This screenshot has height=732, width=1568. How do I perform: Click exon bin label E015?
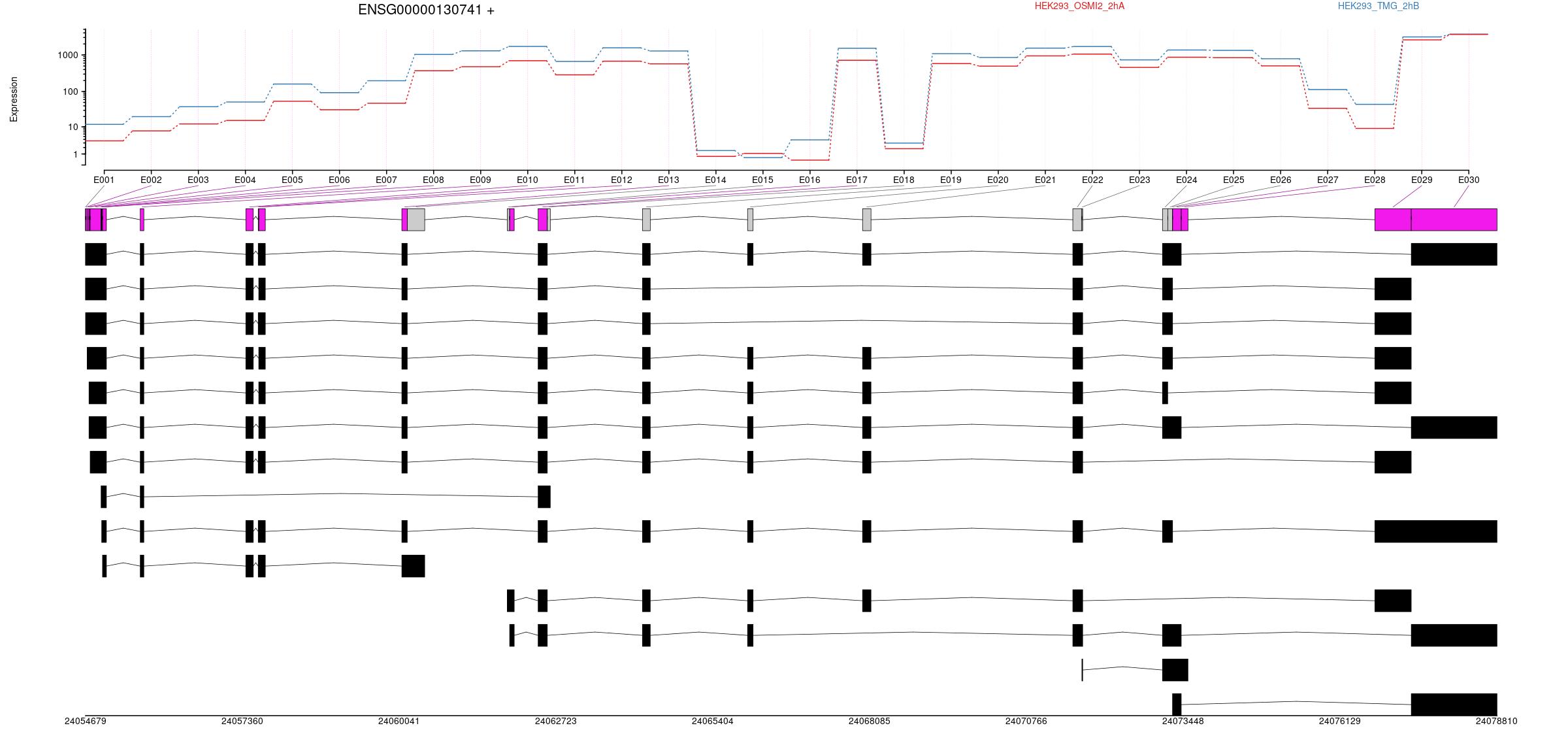[762, 180]
